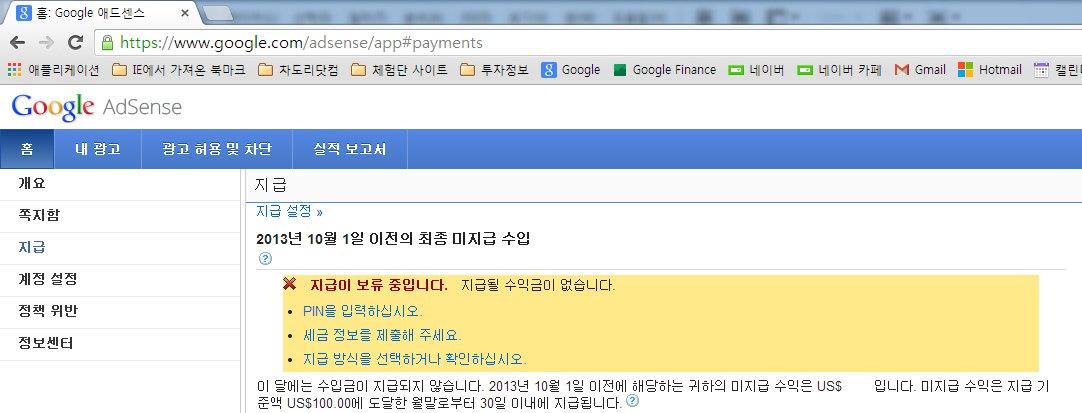Open the IE에서 가져온 북마크 folder

click(x=178, y=70)
